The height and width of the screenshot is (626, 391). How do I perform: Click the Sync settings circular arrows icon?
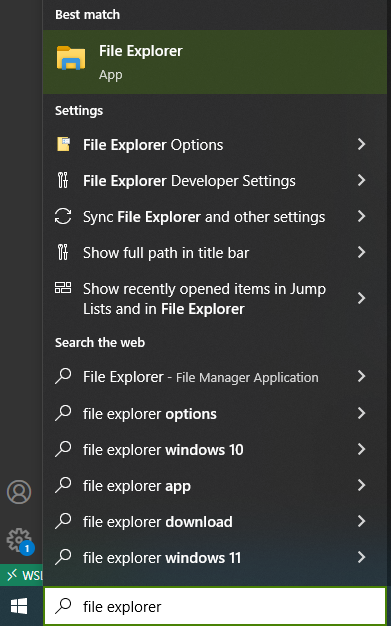pos(63,216)
